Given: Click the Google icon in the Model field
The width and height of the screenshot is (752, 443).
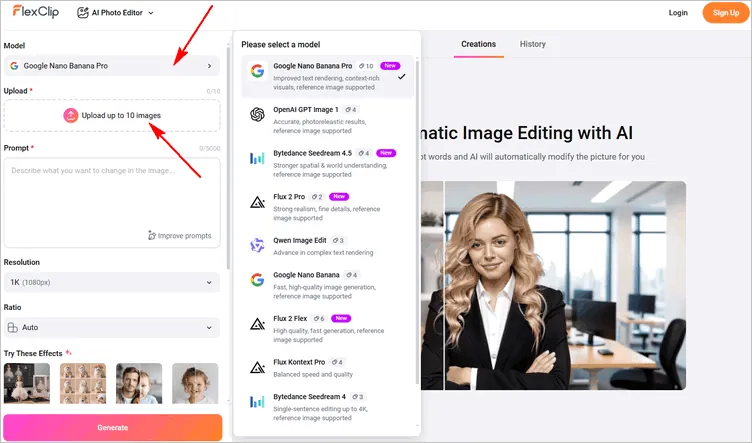Looking at the screenshot, I should pos(14,66).
